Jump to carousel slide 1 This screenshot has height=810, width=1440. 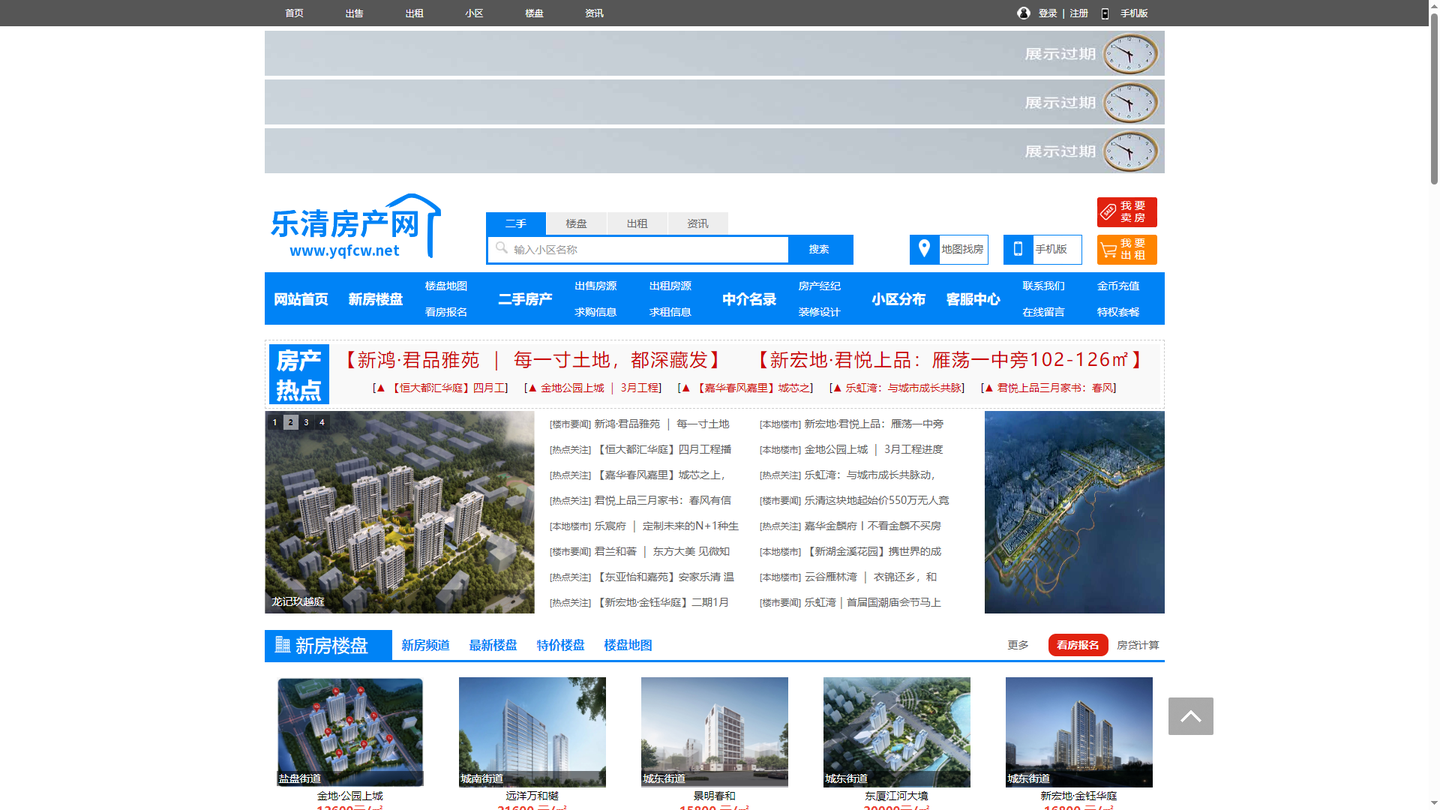(275, 423)
